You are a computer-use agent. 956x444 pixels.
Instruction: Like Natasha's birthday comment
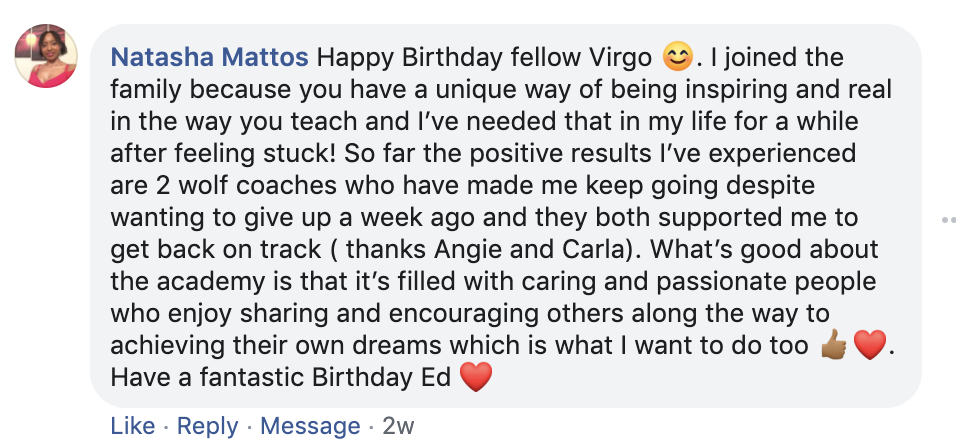[132, 425]
